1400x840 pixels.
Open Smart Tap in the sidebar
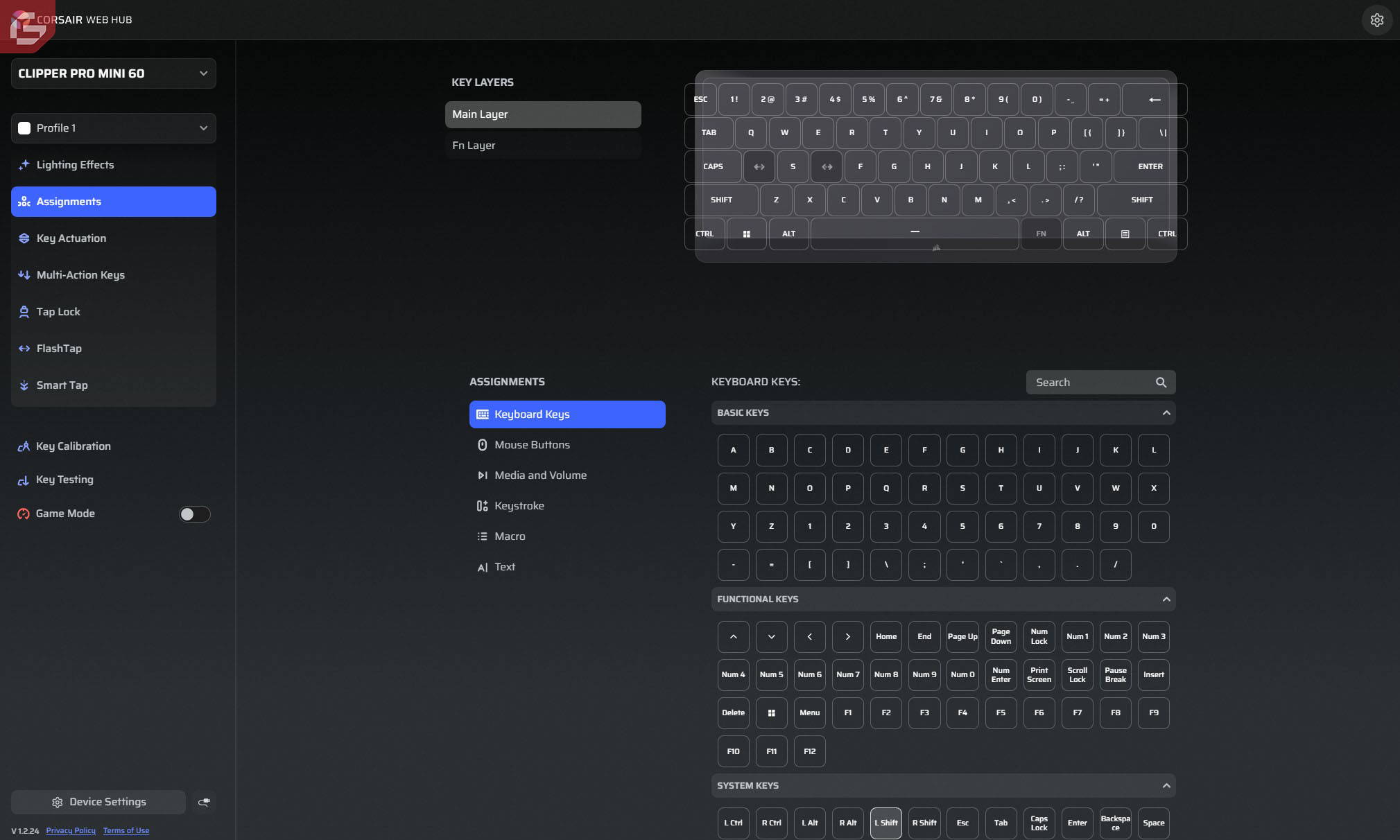[114, 385]
